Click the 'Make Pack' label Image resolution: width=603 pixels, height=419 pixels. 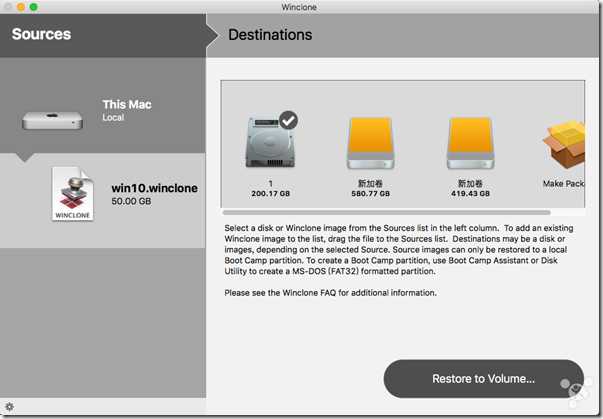[563, 184]
